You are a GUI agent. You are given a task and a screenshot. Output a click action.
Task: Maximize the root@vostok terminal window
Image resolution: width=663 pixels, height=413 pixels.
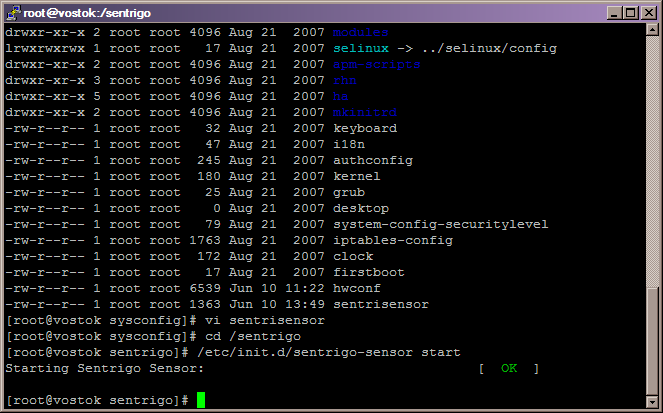point(631,13)
